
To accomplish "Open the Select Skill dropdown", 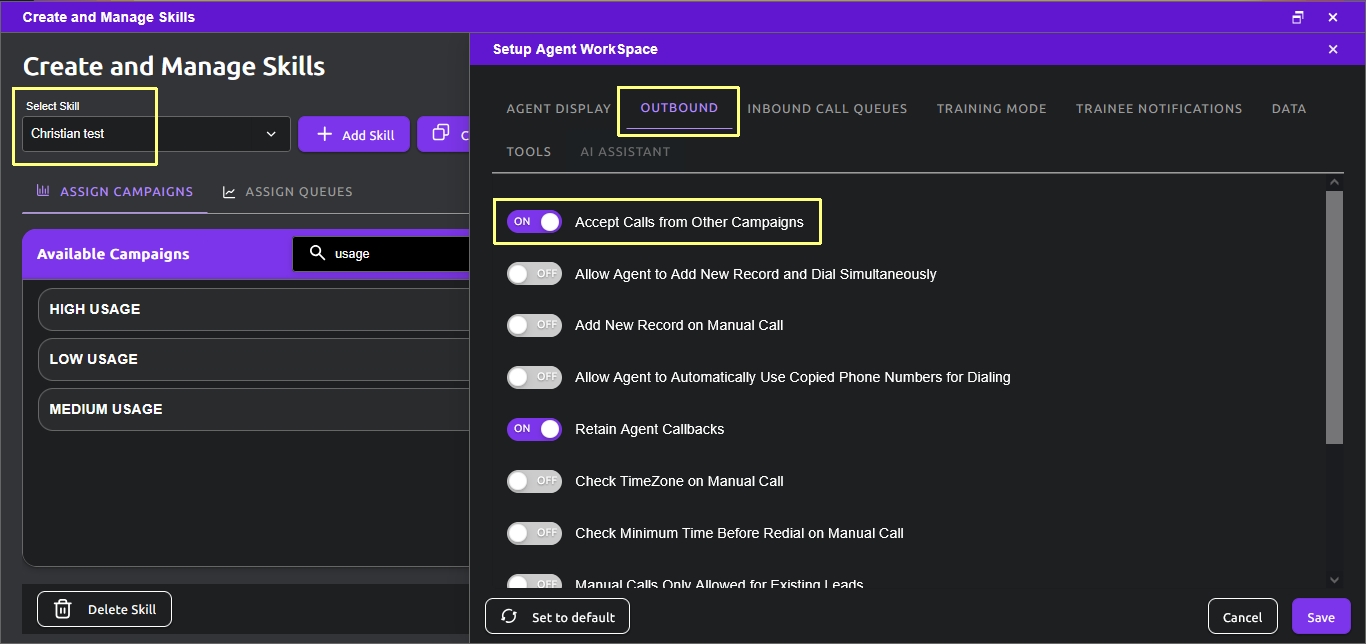I will 156,134.
